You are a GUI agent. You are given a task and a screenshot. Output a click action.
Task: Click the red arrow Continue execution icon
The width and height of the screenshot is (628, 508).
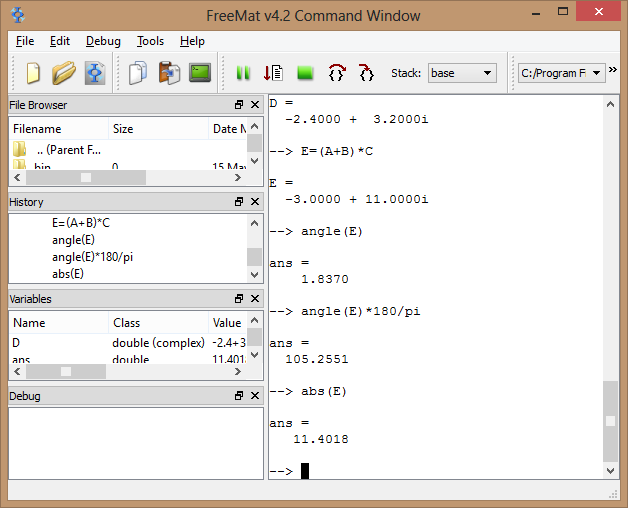click(274, 73)
